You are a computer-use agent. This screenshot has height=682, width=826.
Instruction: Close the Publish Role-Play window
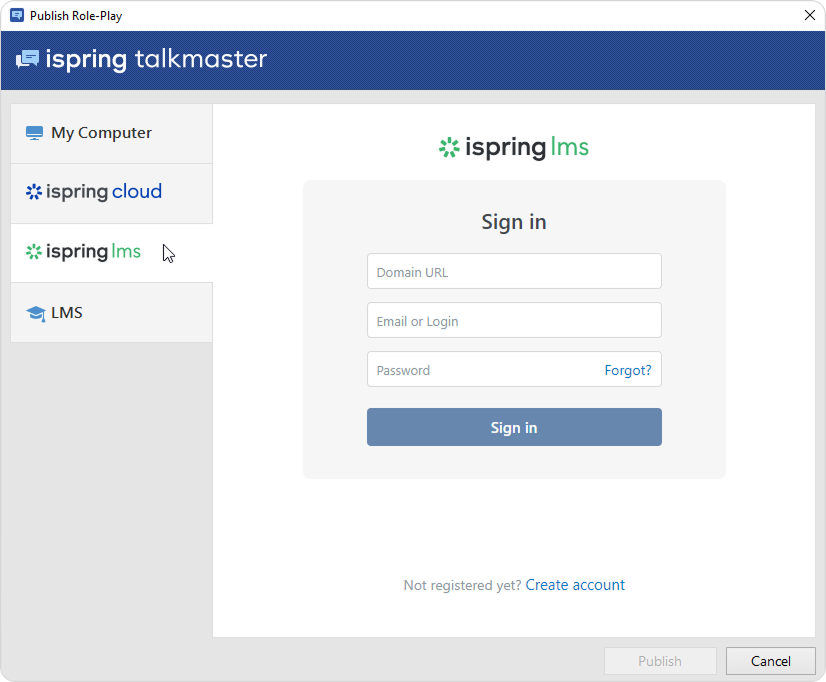pyautogui.click(x=809, y=15)
